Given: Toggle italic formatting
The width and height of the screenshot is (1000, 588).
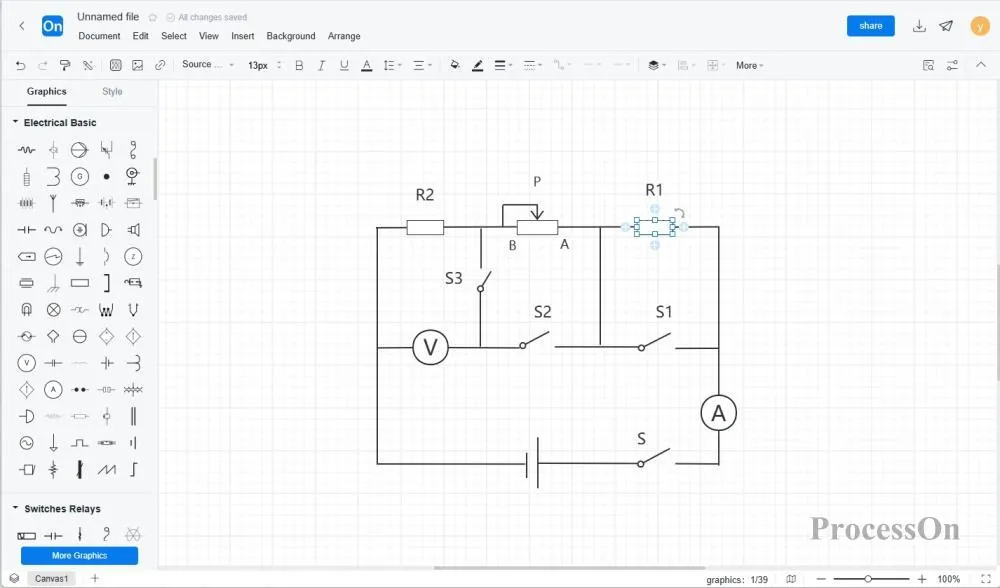Looking at the screenshot, I should (321, 65).
